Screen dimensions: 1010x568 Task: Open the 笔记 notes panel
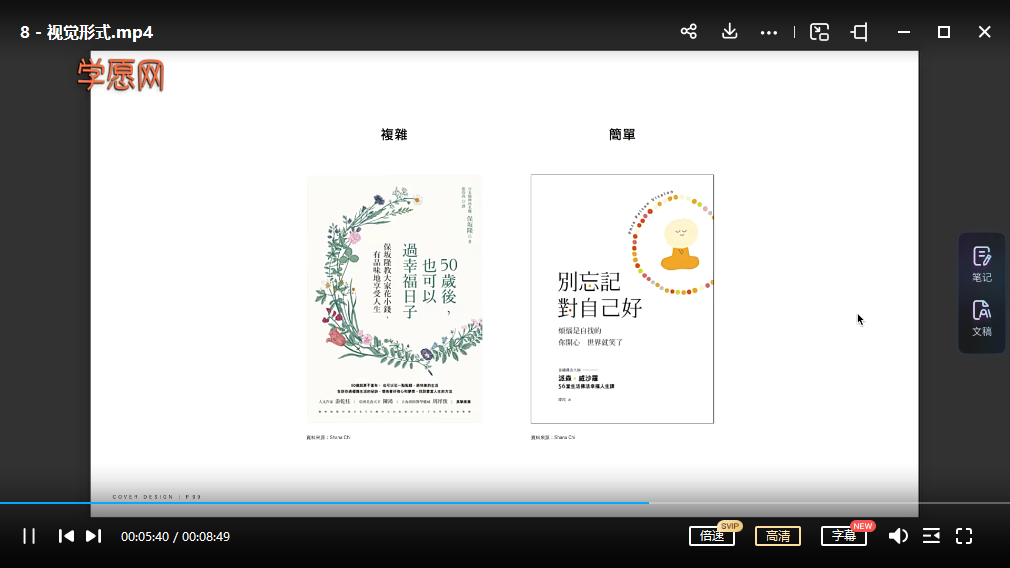(982, 264)
